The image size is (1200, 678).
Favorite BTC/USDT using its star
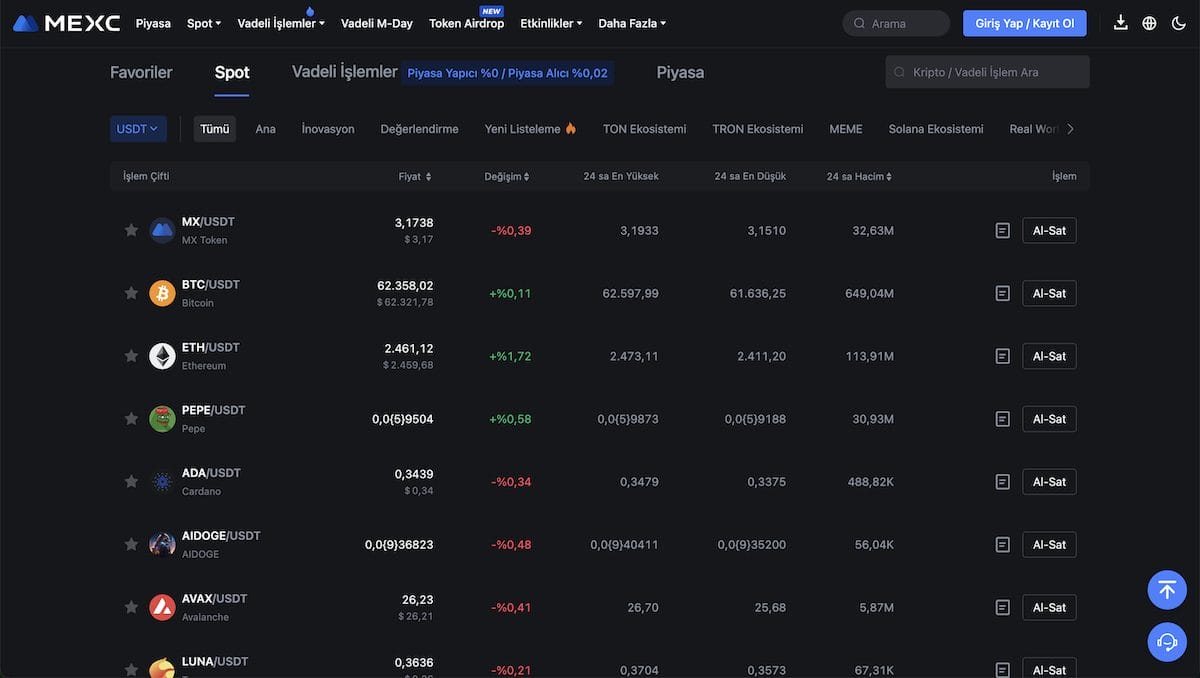(x=131, y=292)
